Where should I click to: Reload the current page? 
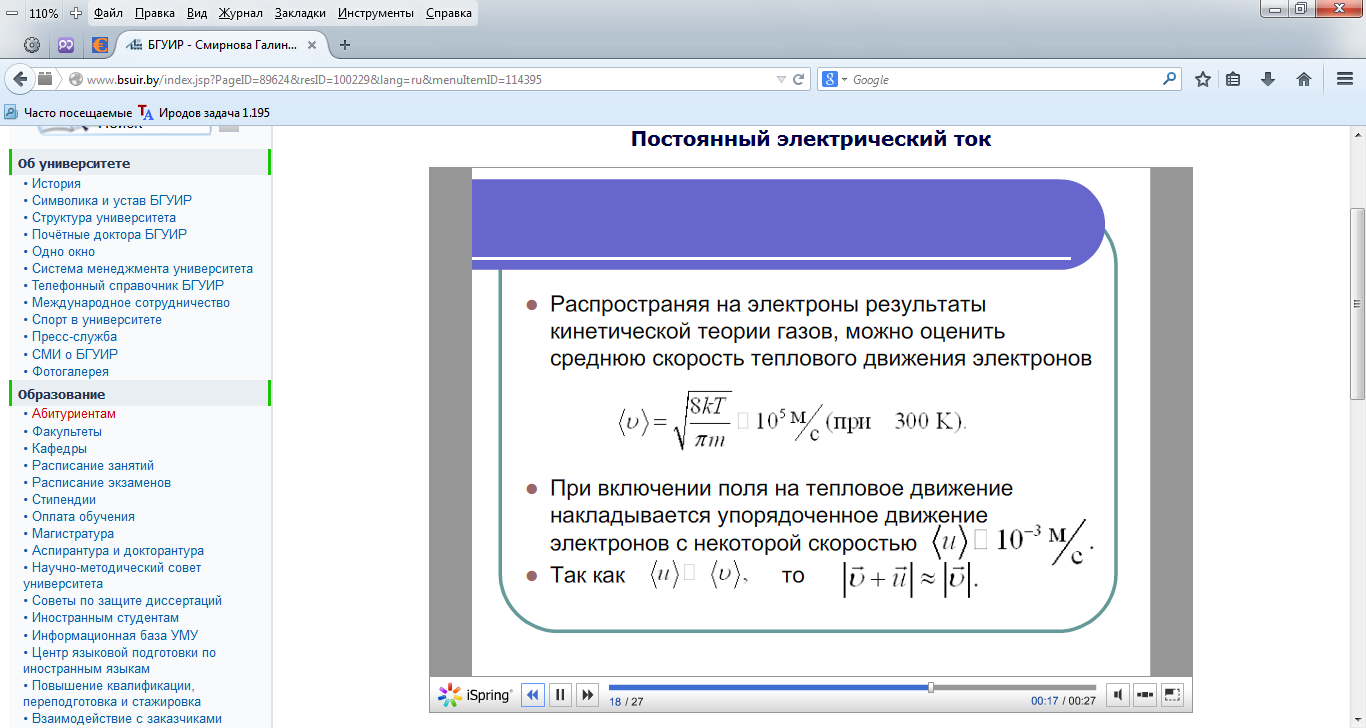point(799,80)
